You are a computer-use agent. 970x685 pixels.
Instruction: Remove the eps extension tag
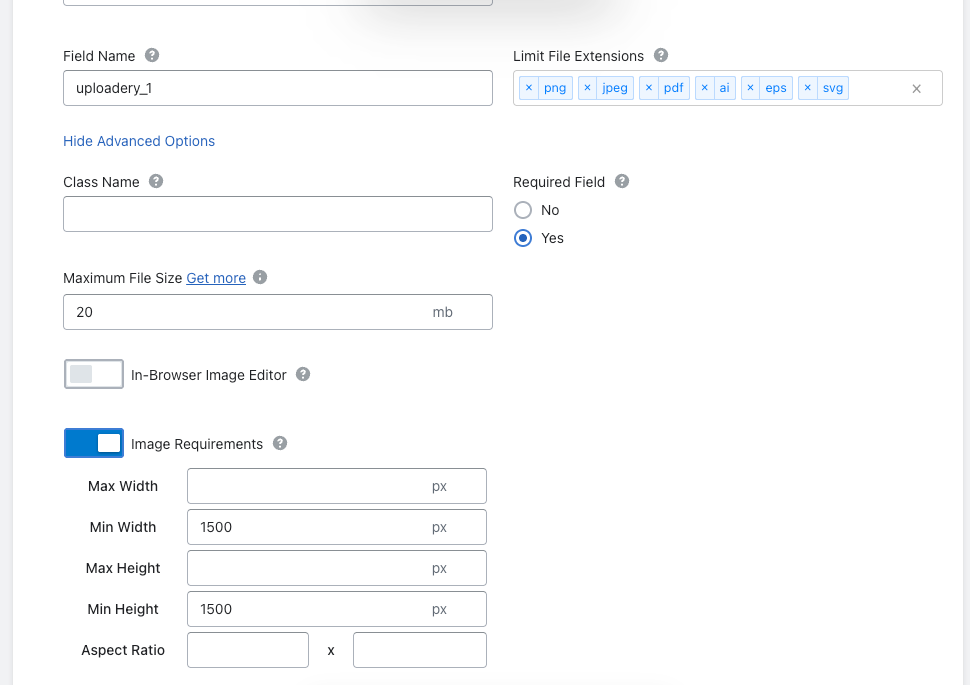coord(750,88)
